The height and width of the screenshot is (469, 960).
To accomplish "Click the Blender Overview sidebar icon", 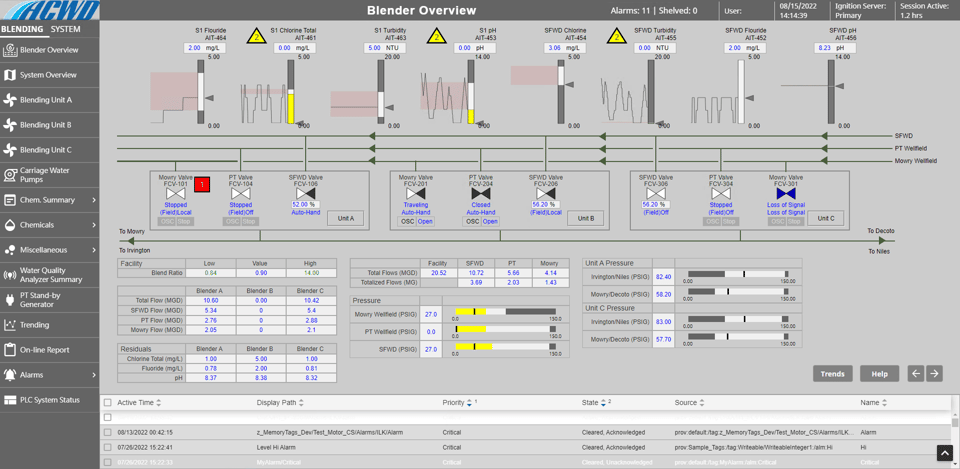I will (9, 50).
